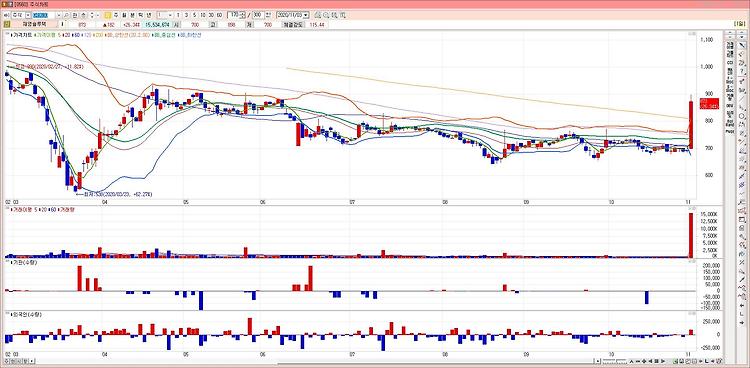
Task: Select the 틱 (tick) period button
Action: click(140, 15)
